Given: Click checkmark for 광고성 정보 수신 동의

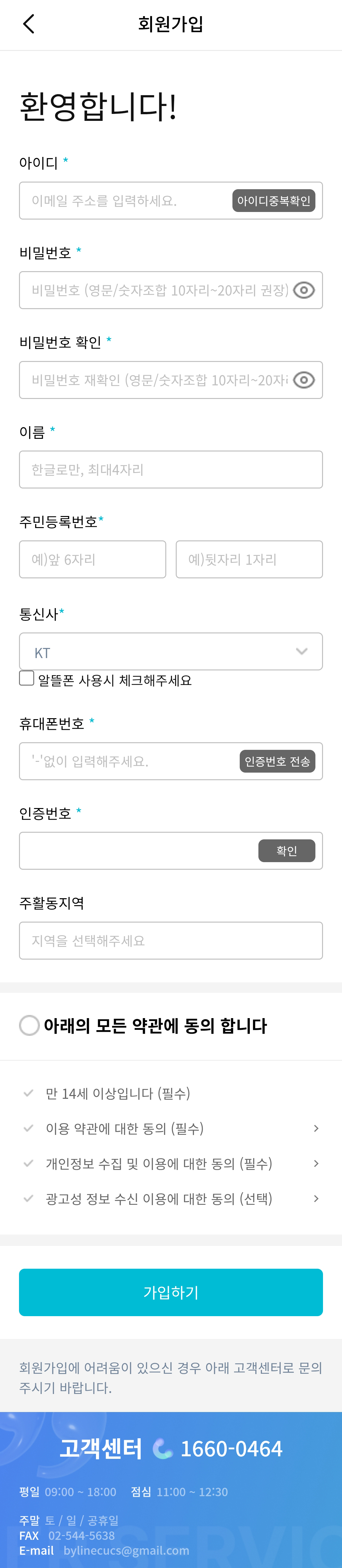Looking at the screenshot, I should click(28, 1198).
